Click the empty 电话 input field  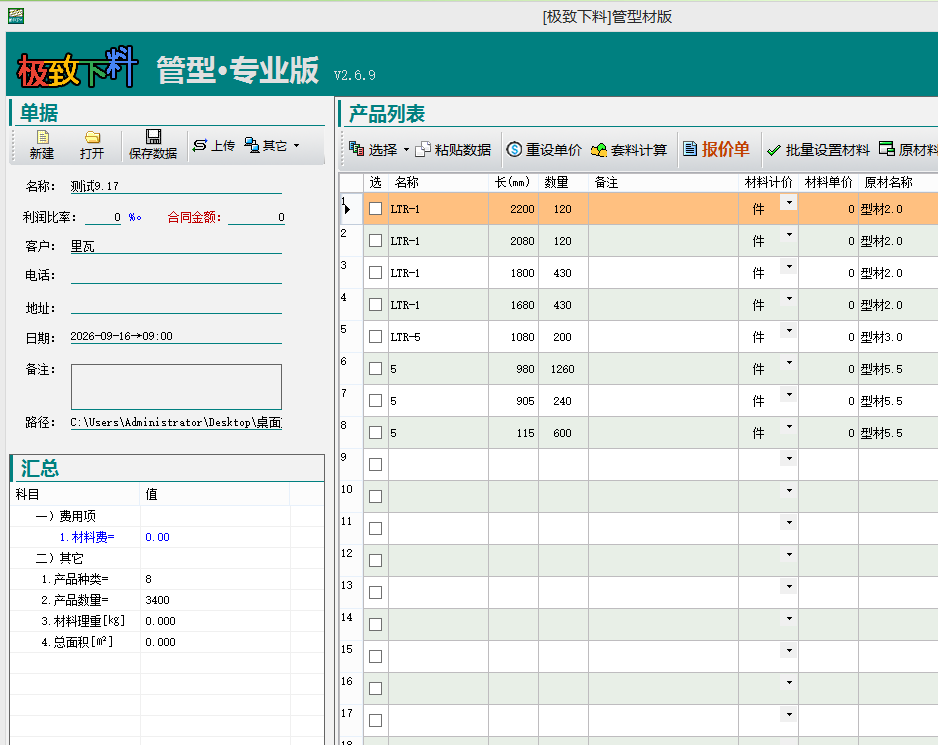tap(176, 275)
